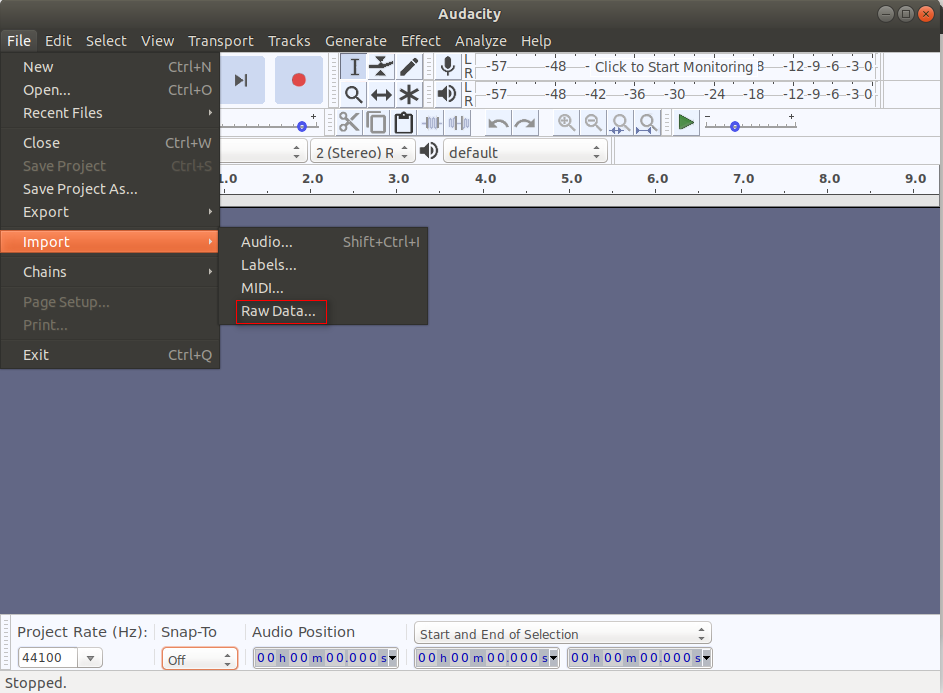Open the selection end time format arrow
The image size is (943, 693).
coord(707,658)
